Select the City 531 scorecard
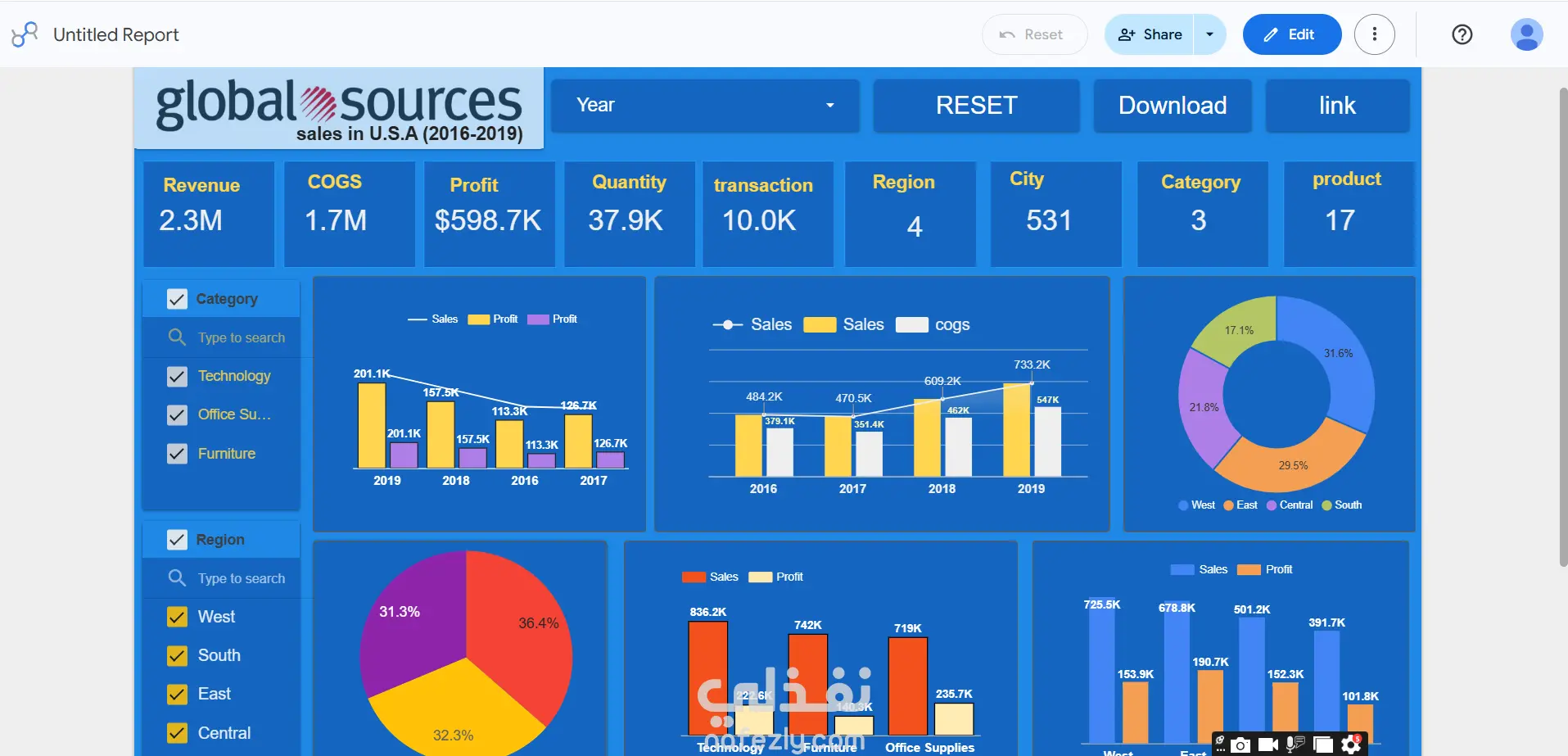 coord(1056,214)
